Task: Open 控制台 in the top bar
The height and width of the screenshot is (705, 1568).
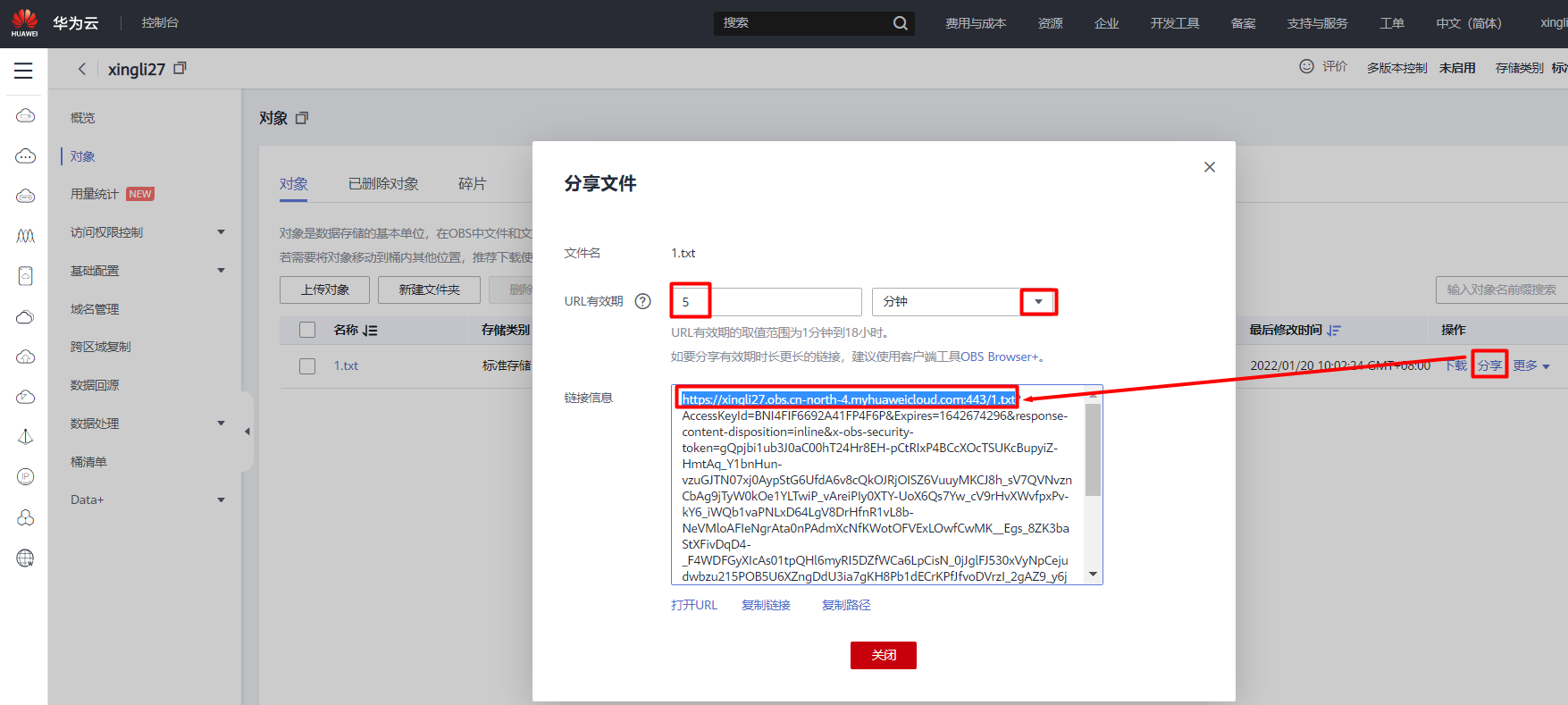Action: [x=160, y=22]
